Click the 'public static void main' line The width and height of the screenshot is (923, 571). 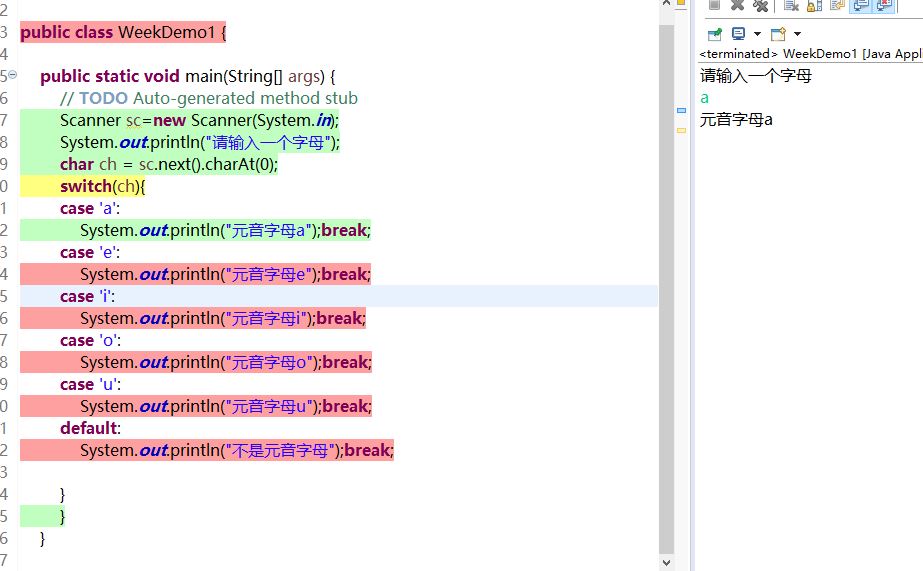[188, 76]
